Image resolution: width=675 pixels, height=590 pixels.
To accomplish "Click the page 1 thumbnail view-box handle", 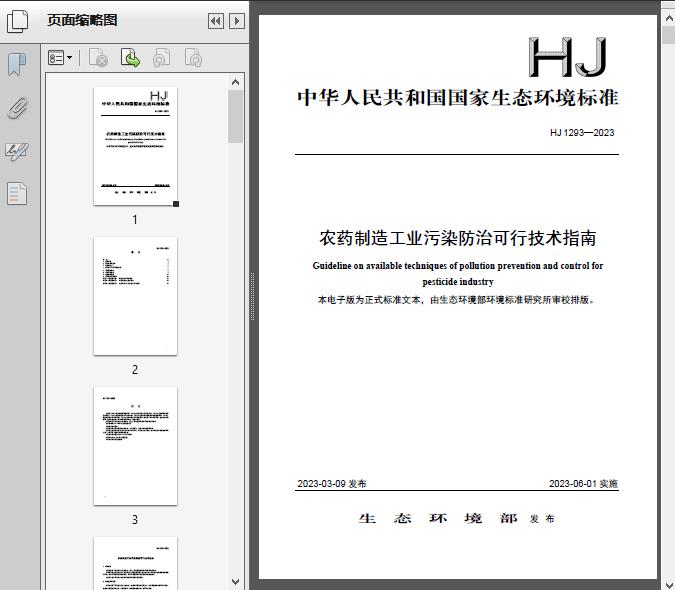I will pyautogui.click(x=176, y=204).
